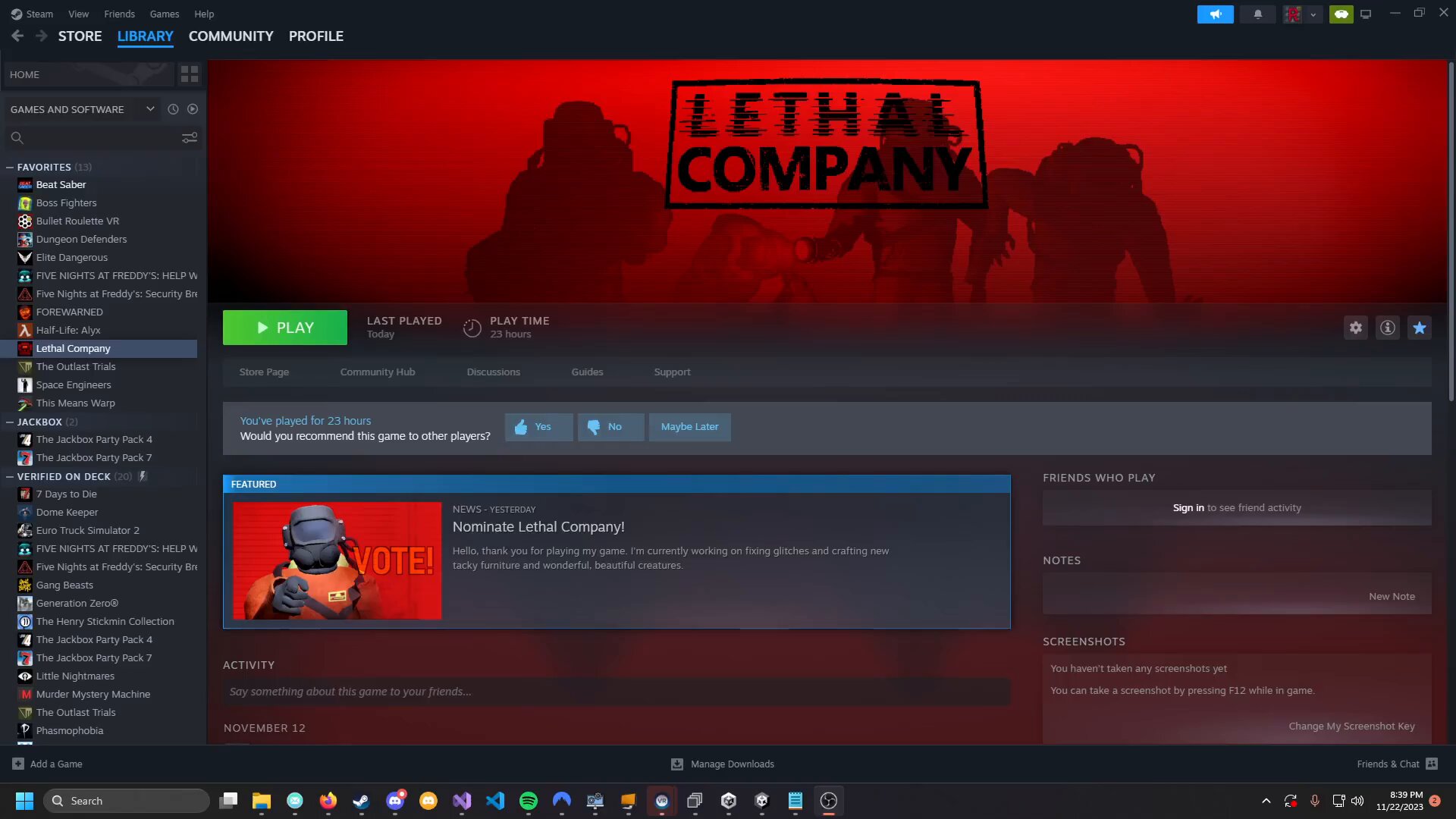Open the volume speaker tray icon

1357,801
